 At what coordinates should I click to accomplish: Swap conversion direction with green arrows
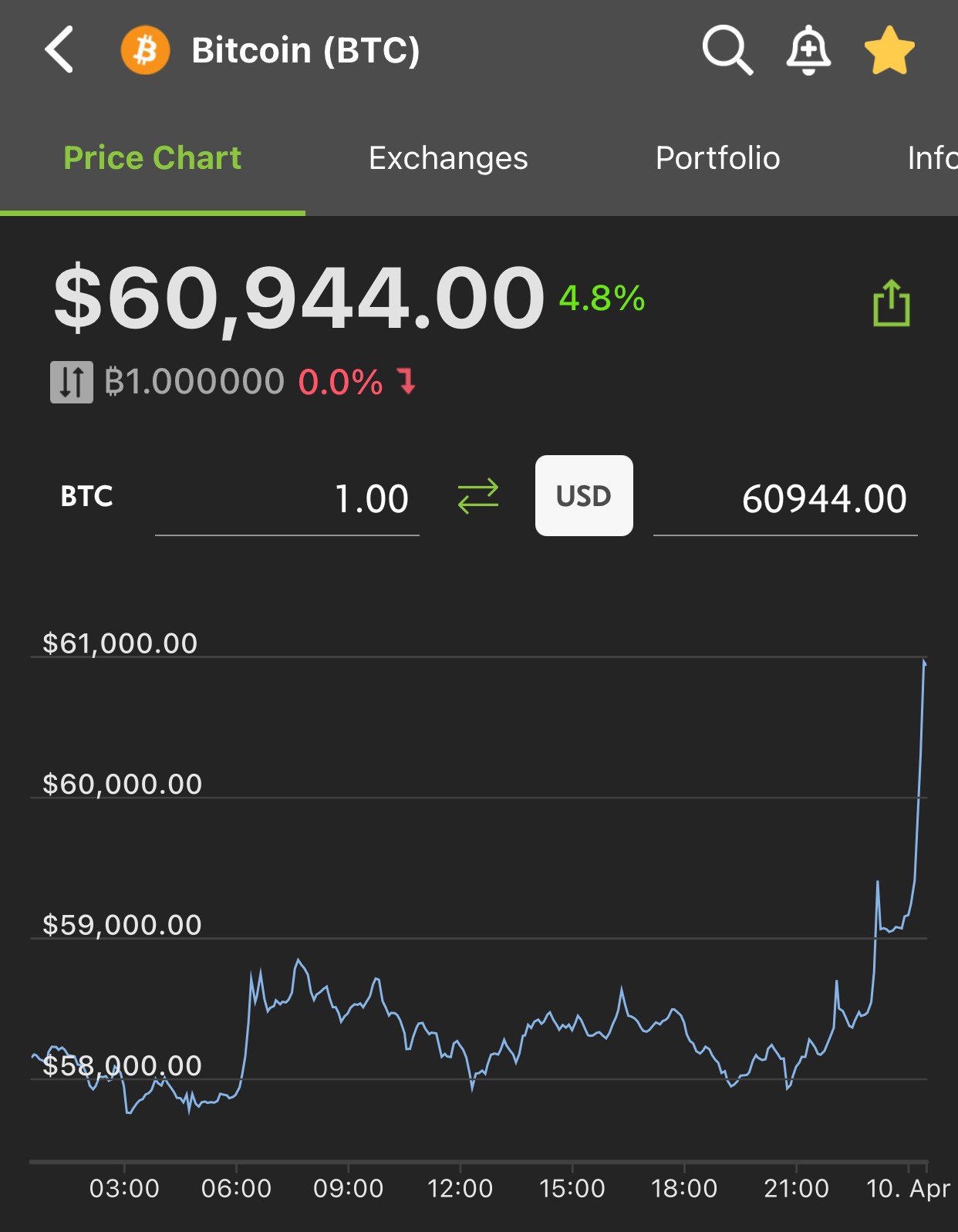pos(478,496)
